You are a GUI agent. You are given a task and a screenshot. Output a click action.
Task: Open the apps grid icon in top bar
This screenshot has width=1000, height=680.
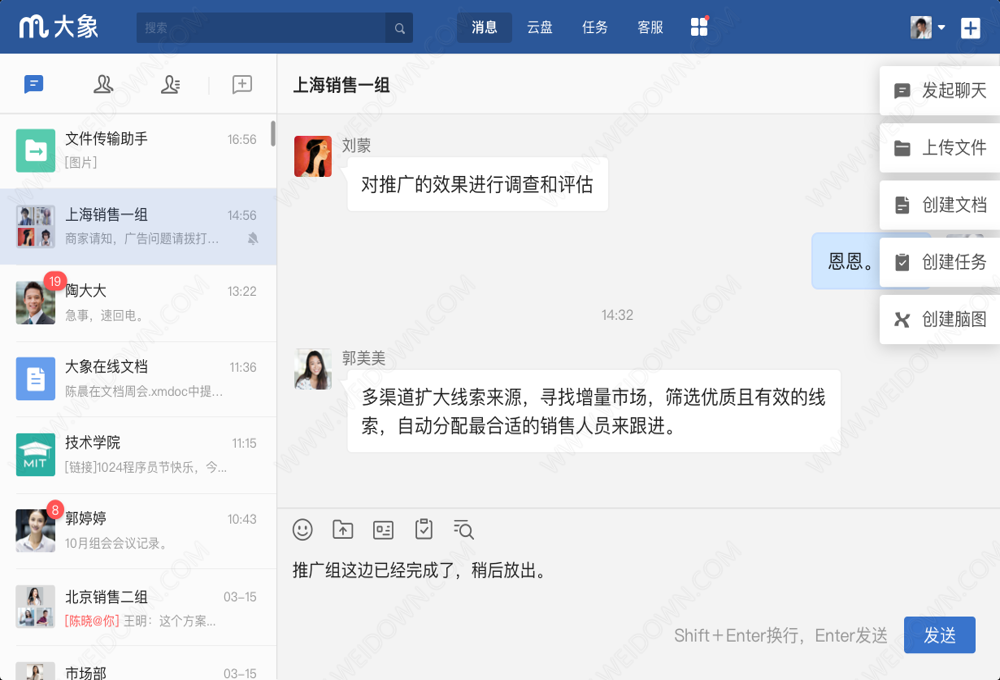(x=699, y=28)
